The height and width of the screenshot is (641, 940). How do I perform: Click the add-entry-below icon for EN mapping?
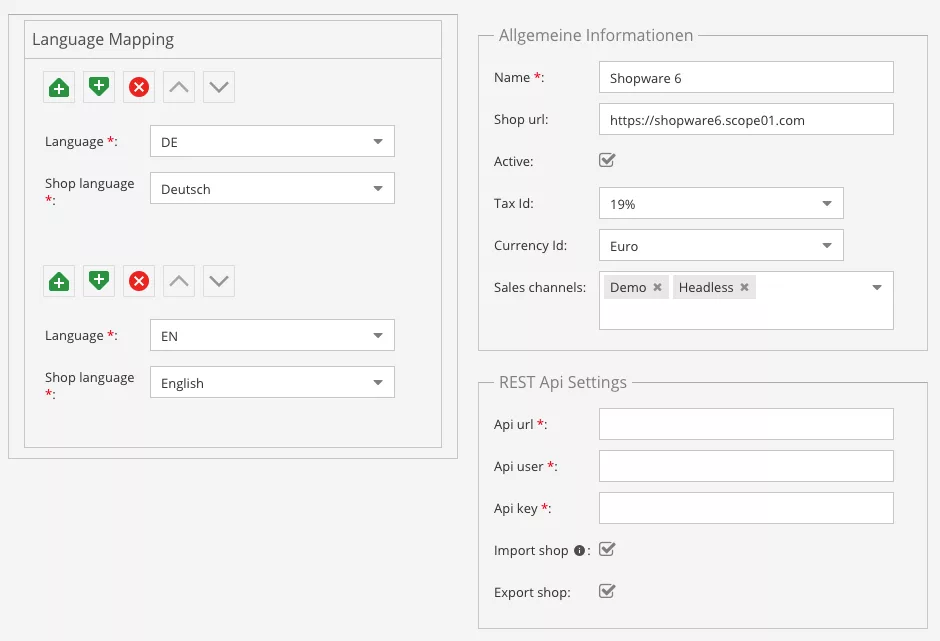coord(99,281)
